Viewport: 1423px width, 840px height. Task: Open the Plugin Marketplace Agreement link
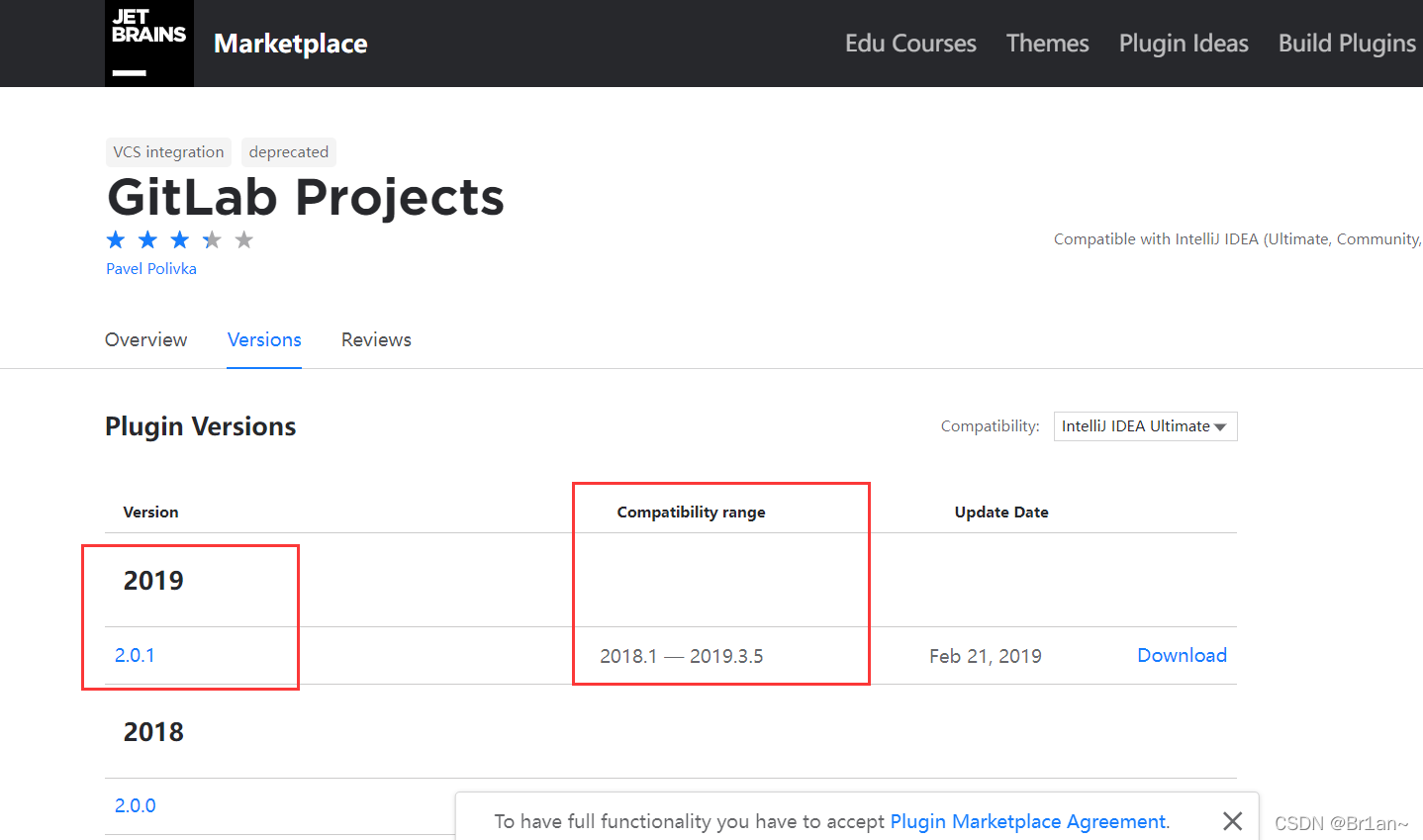point(1027,821)
